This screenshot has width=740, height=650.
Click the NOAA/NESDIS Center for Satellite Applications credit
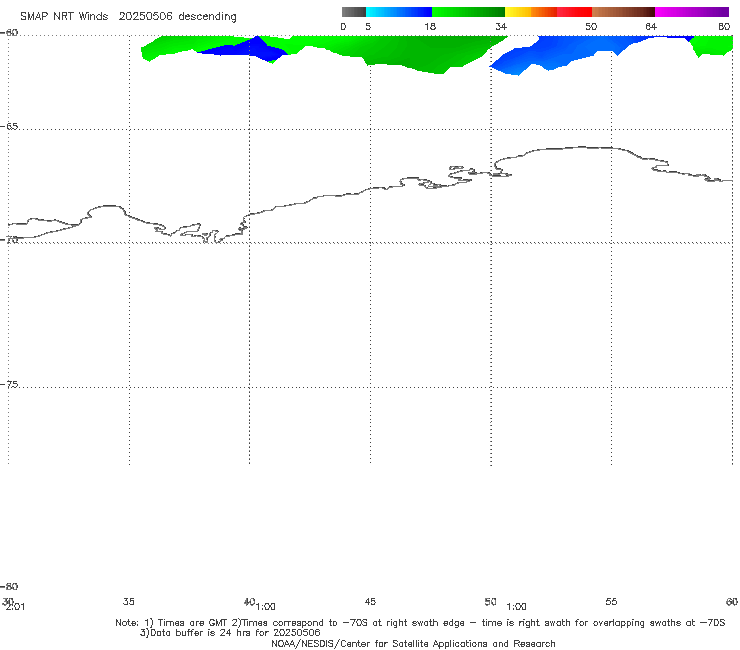[413, 643]
